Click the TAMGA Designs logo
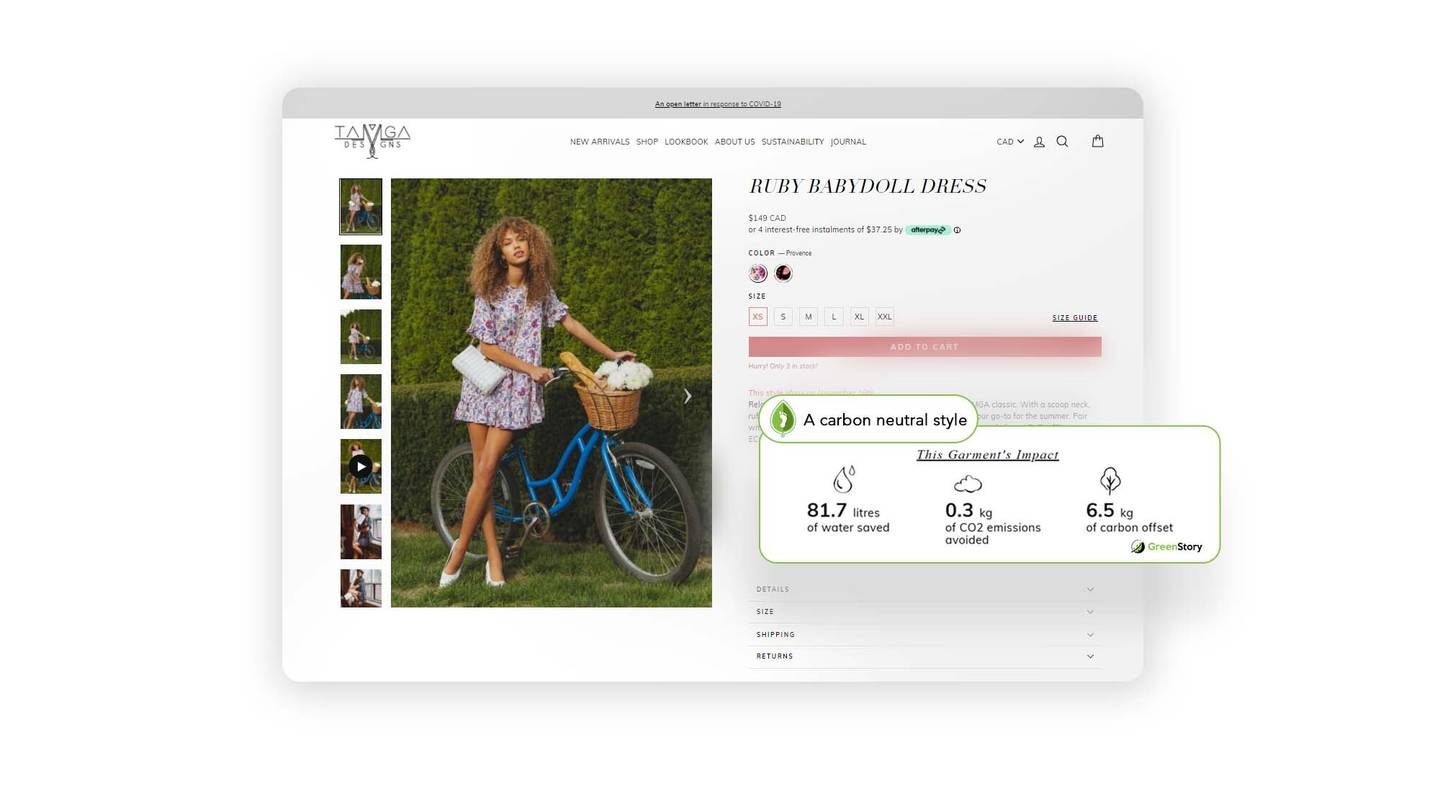This screenshot has width=1440, height=806. [372, 141]
